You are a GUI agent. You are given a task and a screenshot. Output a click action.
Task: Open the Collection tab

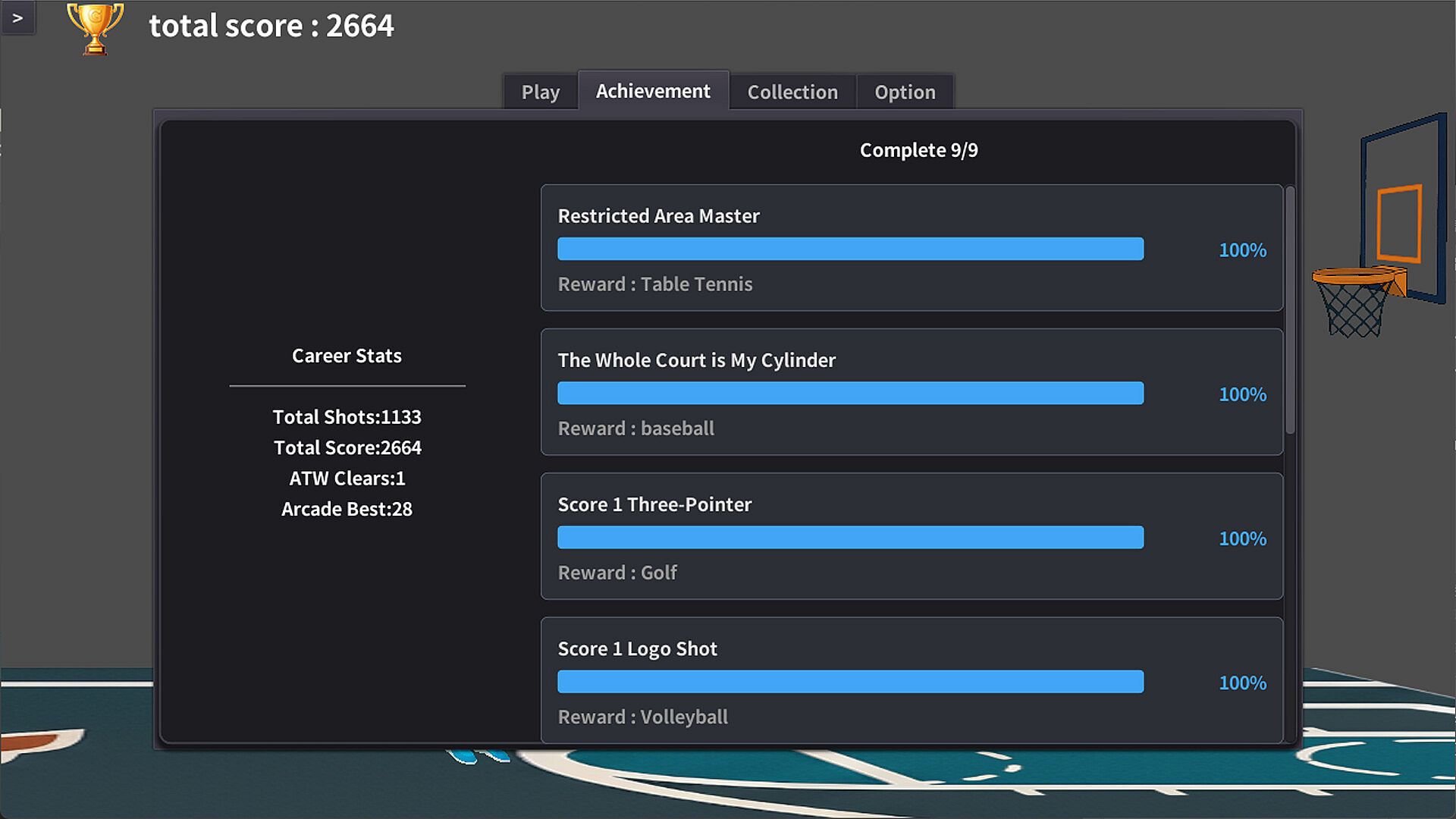click(792, 92)
